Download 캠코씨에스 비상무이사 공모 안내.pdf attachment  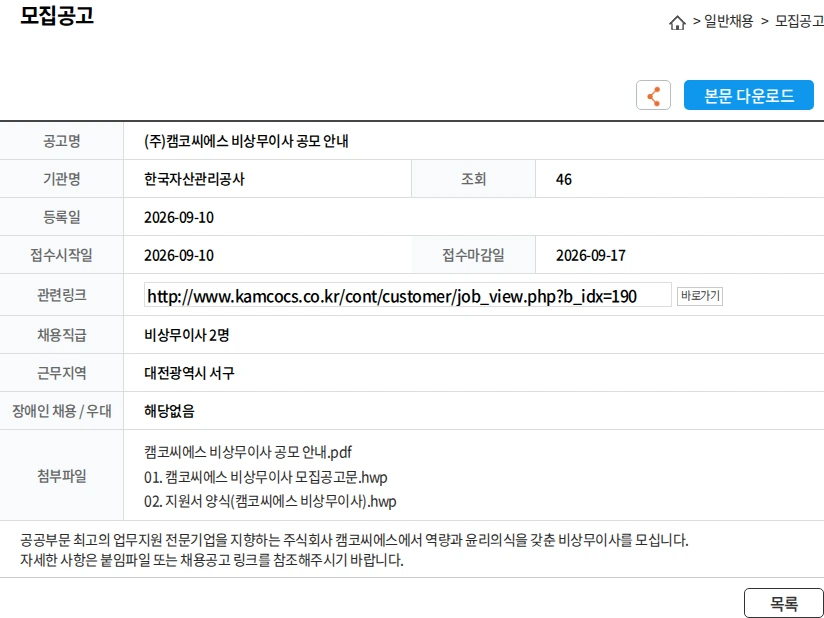click(248, 451)
